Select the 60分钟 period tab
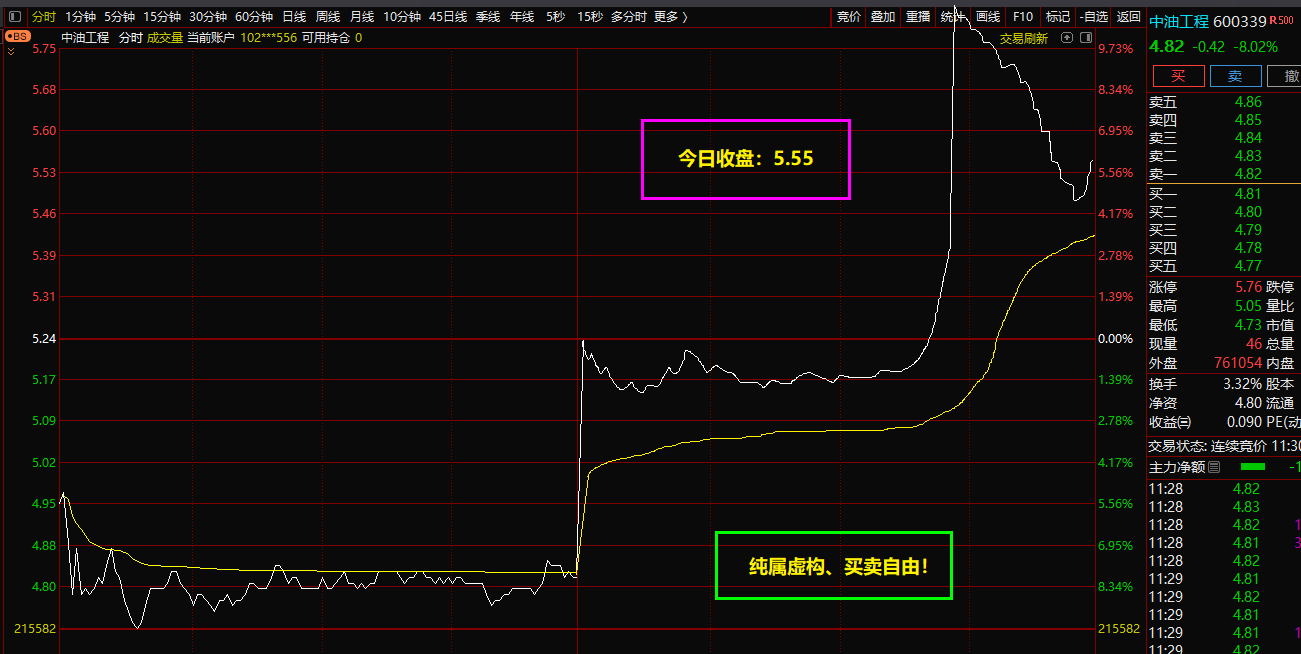The height and width of the screenshot is (654, 1301). (x=254, y=17)
